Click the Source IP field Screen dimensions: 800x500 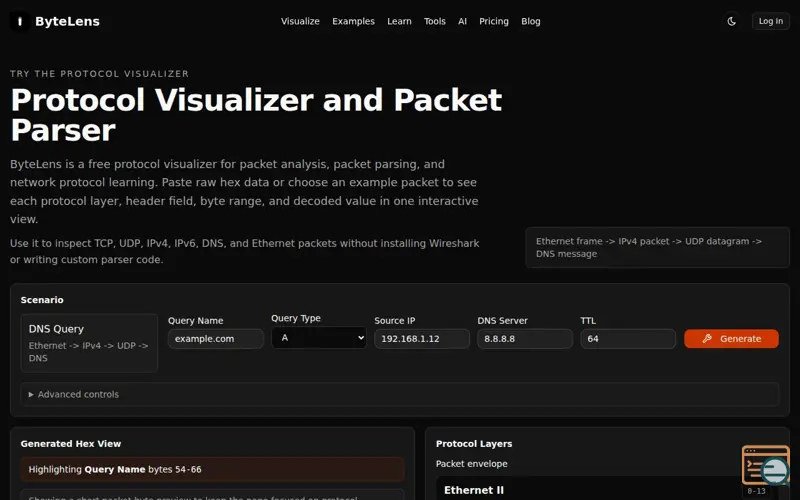click(422, 339)
